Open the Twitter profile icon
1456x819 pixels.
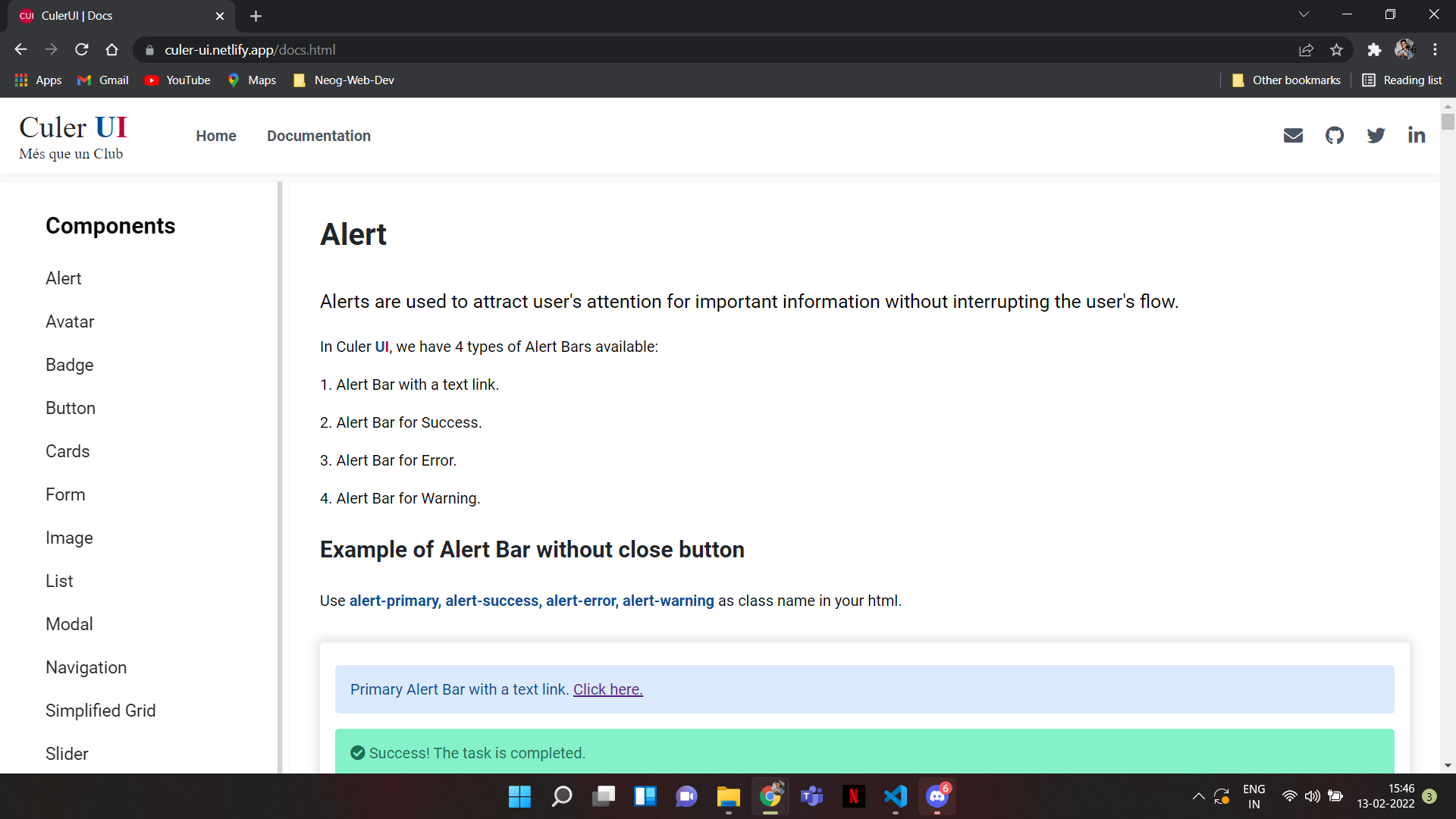pyautogui.click(x=1376, y=135)
